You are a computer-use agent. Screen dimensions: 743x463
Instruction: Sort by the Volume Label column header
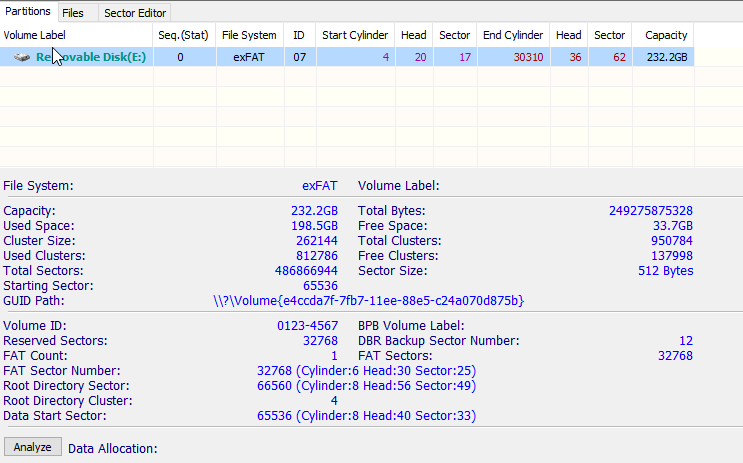(x=76, y=35)
